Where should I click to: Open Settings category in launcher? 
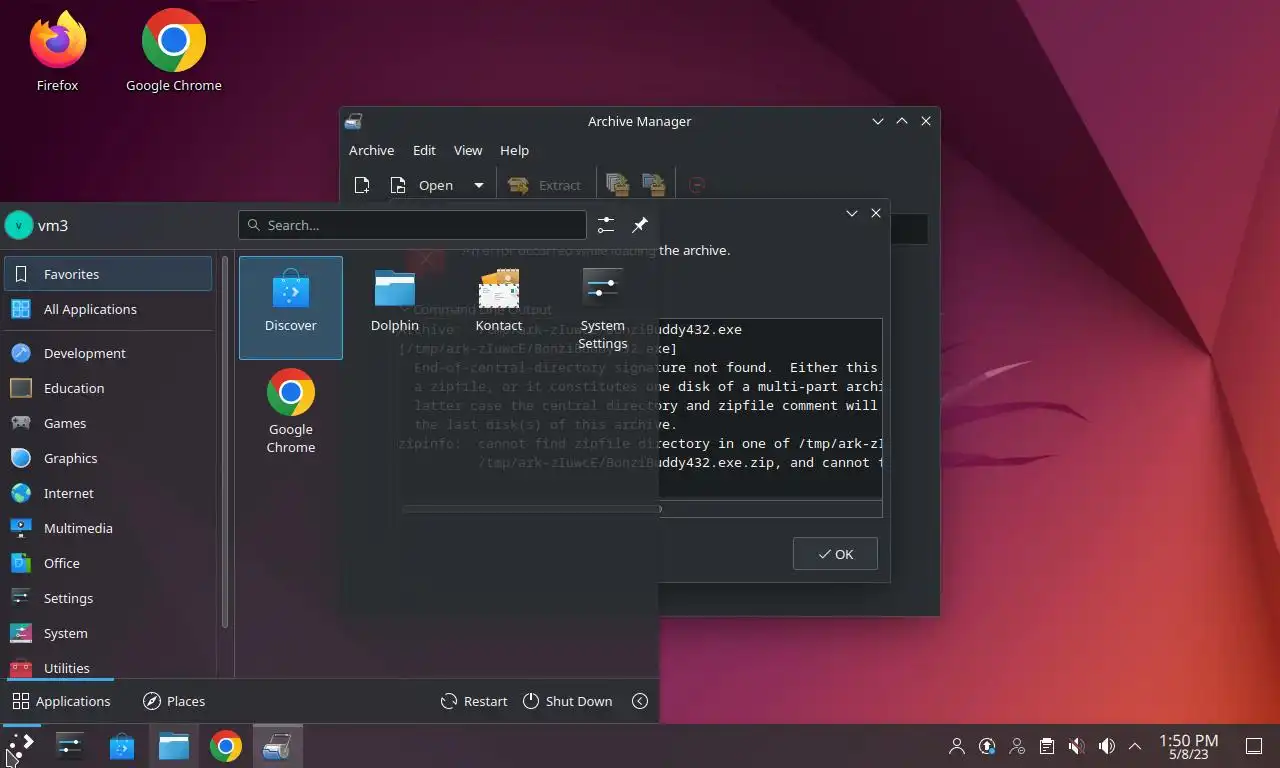tap(108, 598)
